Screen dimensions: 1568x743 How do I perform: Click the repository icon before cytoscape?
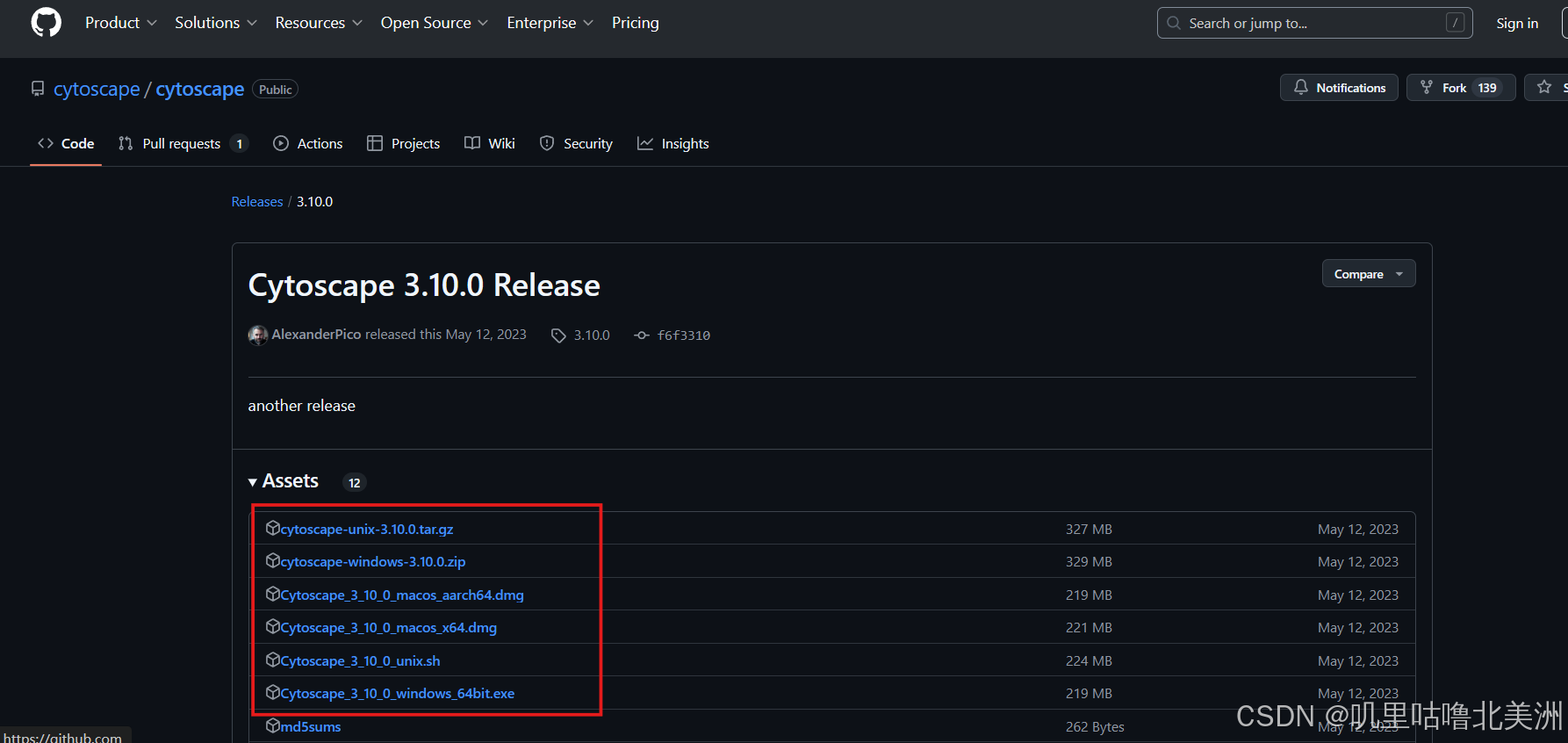pos(38,89)
